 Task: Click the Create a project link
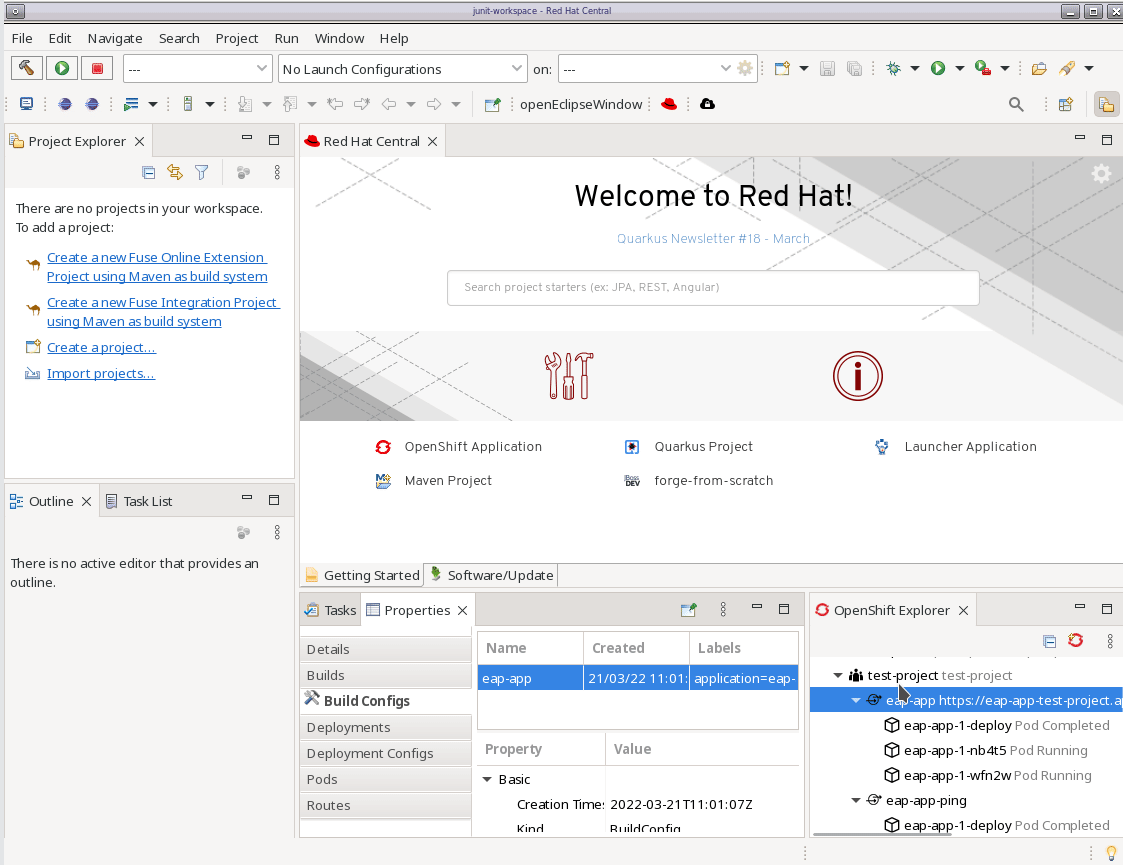(101, 347)
